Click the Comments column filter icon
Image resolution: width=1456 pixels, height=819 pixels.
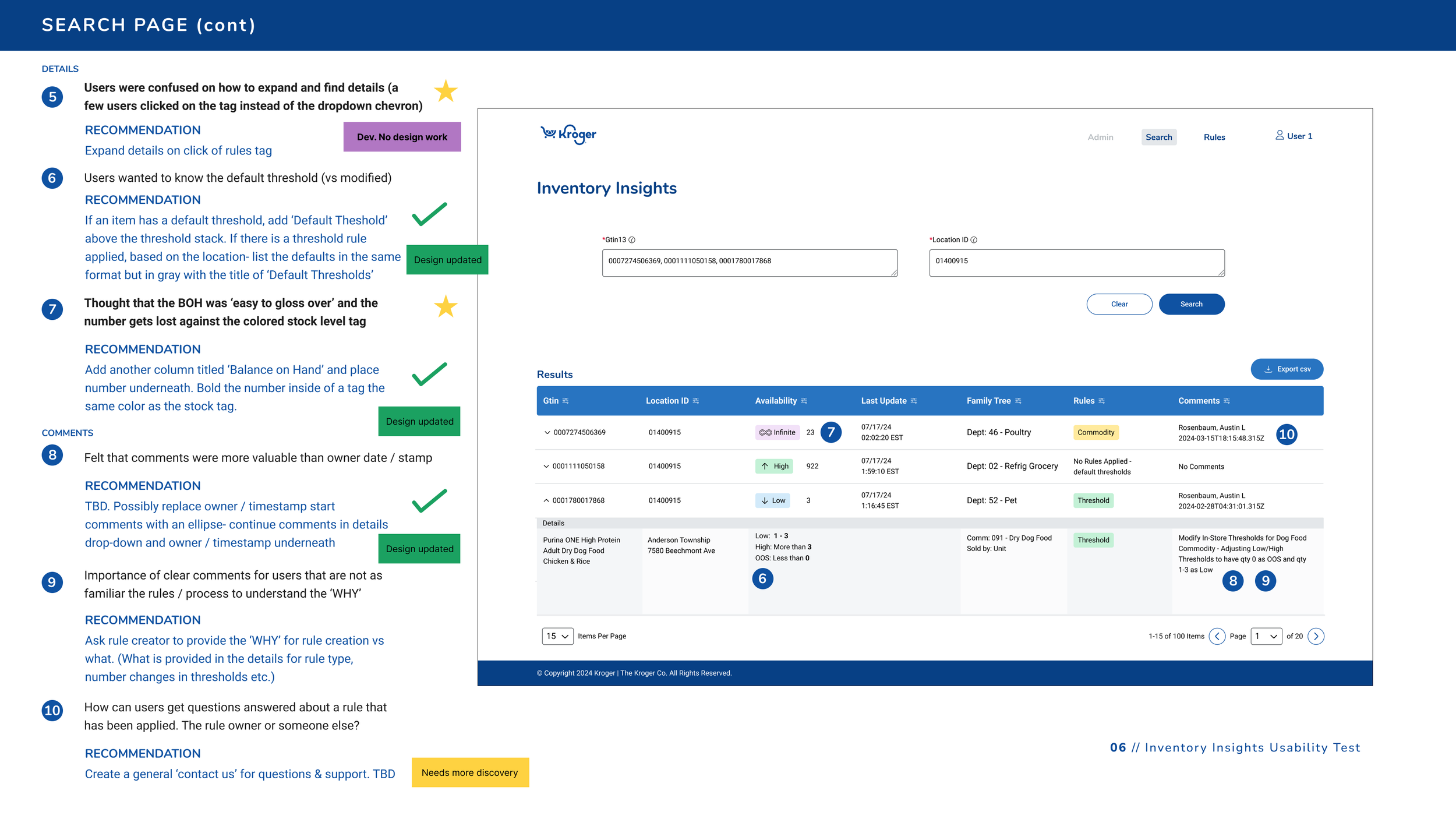[x=1227, y=401]
